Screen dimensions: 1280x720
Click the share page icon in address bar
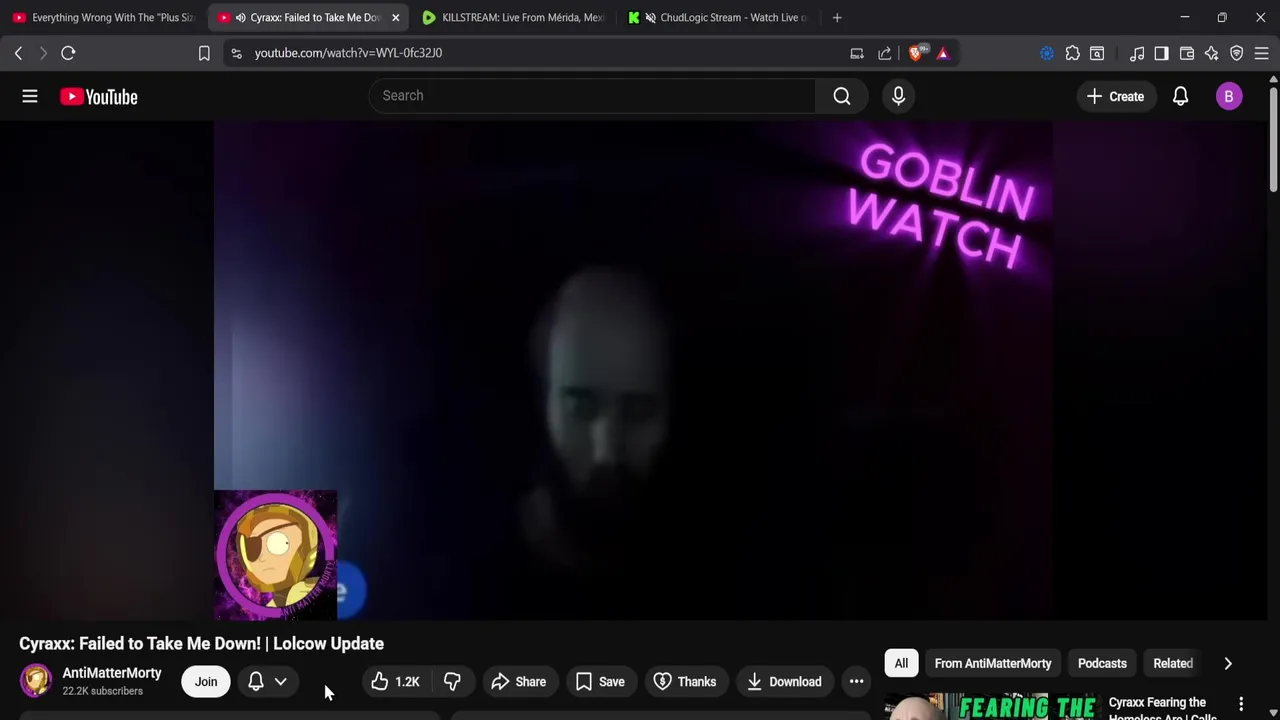885,53
